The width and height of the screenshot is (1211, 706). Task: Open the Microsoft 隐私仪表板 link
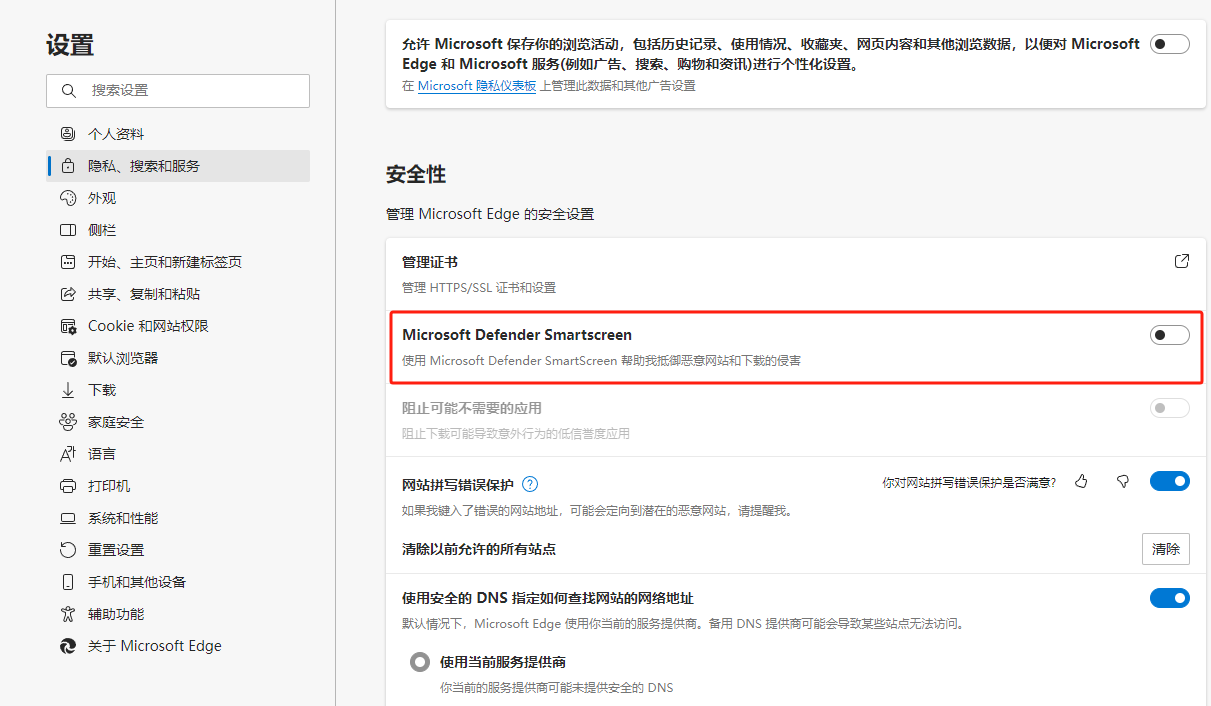coord(476,86)
